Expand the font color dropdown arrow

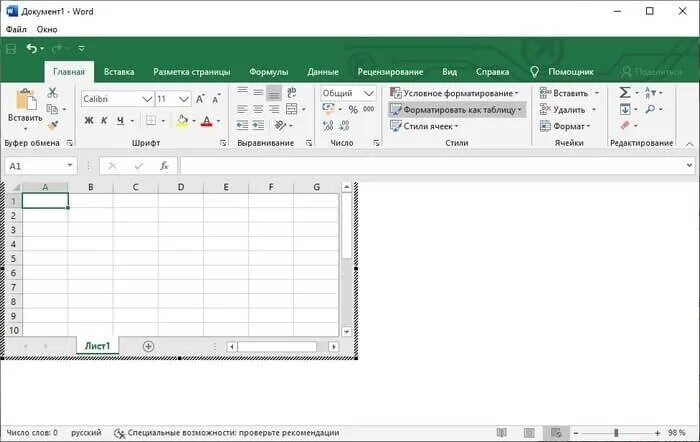pyautogui.click(x=219, y=121)
